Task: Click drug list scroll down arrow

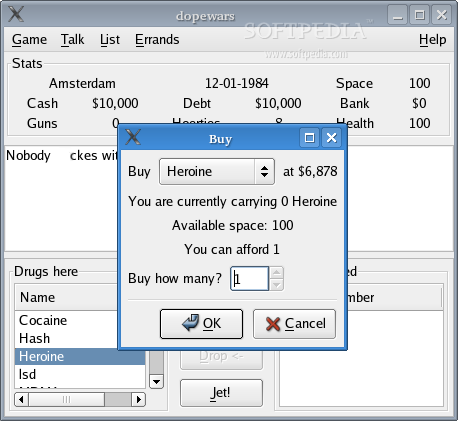Action: coord(156,381)
